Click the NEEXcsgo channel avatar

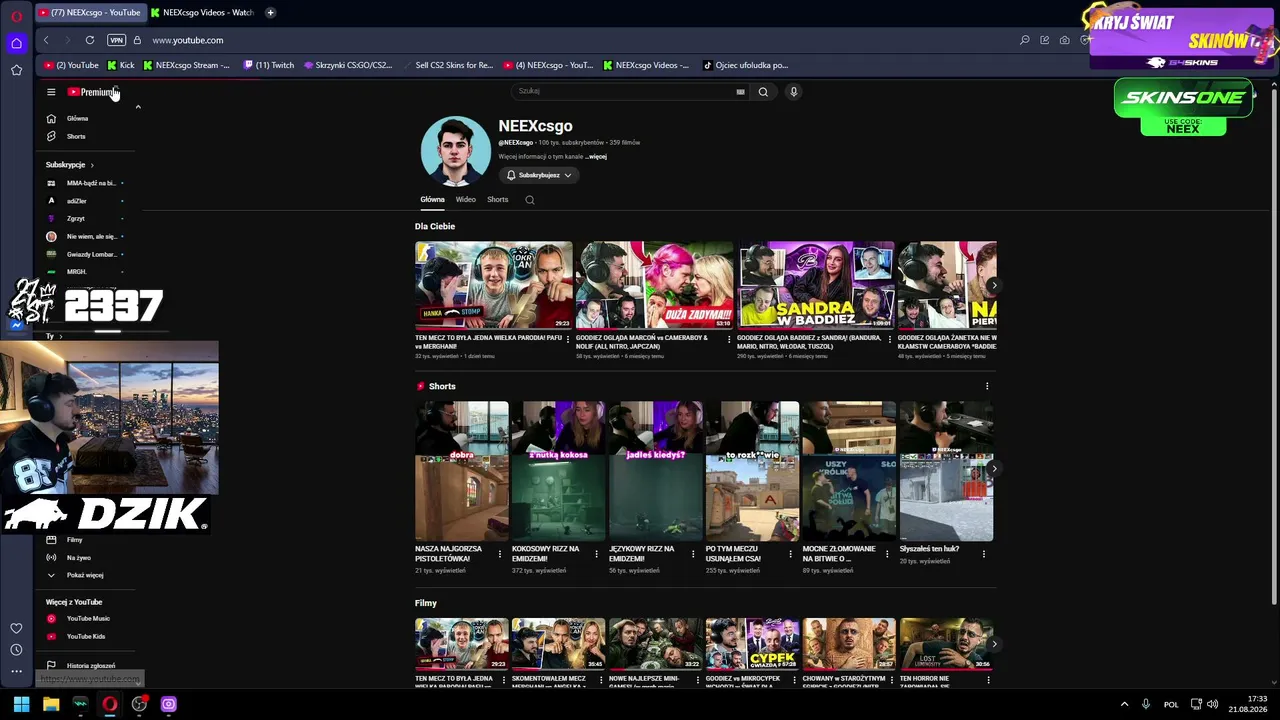pos(456,152)
